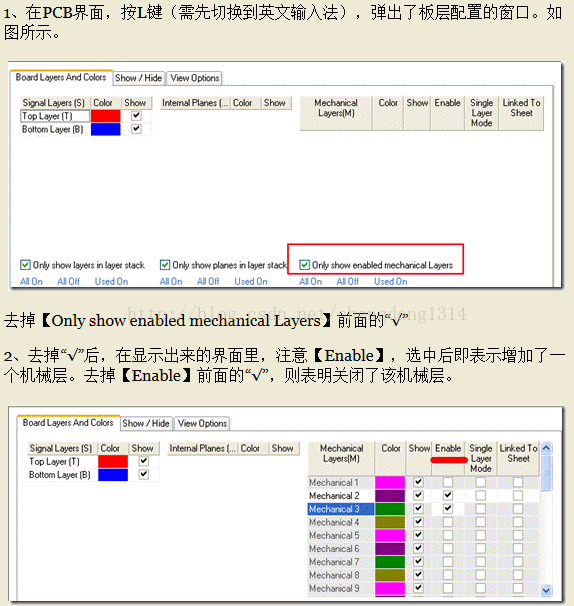Click Used On link under signal layers
This screenshot has height=606, width=574.
pos(111,281)
